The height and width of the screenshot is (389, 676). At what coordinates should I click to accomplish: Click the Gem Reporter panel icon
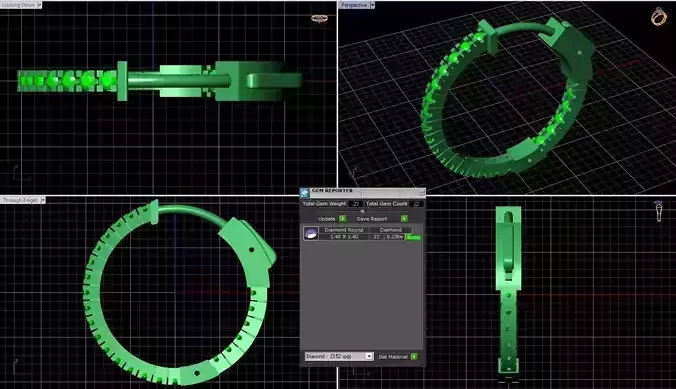pyautogui.click(x=305, y=192)
